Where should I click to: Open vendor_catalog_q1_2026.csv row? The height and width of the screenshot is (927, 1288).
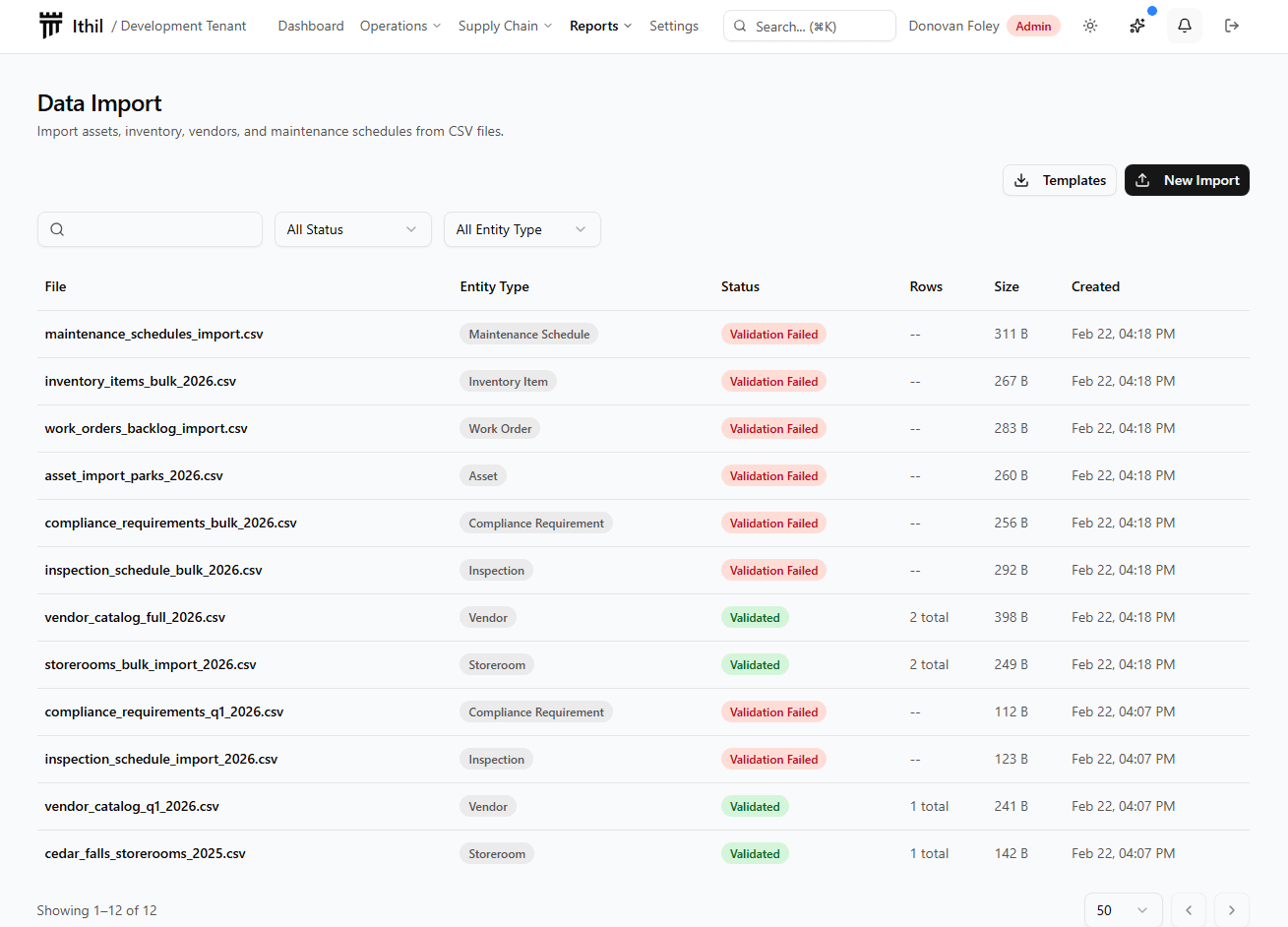pyautogui.click(x=644, y=807)
